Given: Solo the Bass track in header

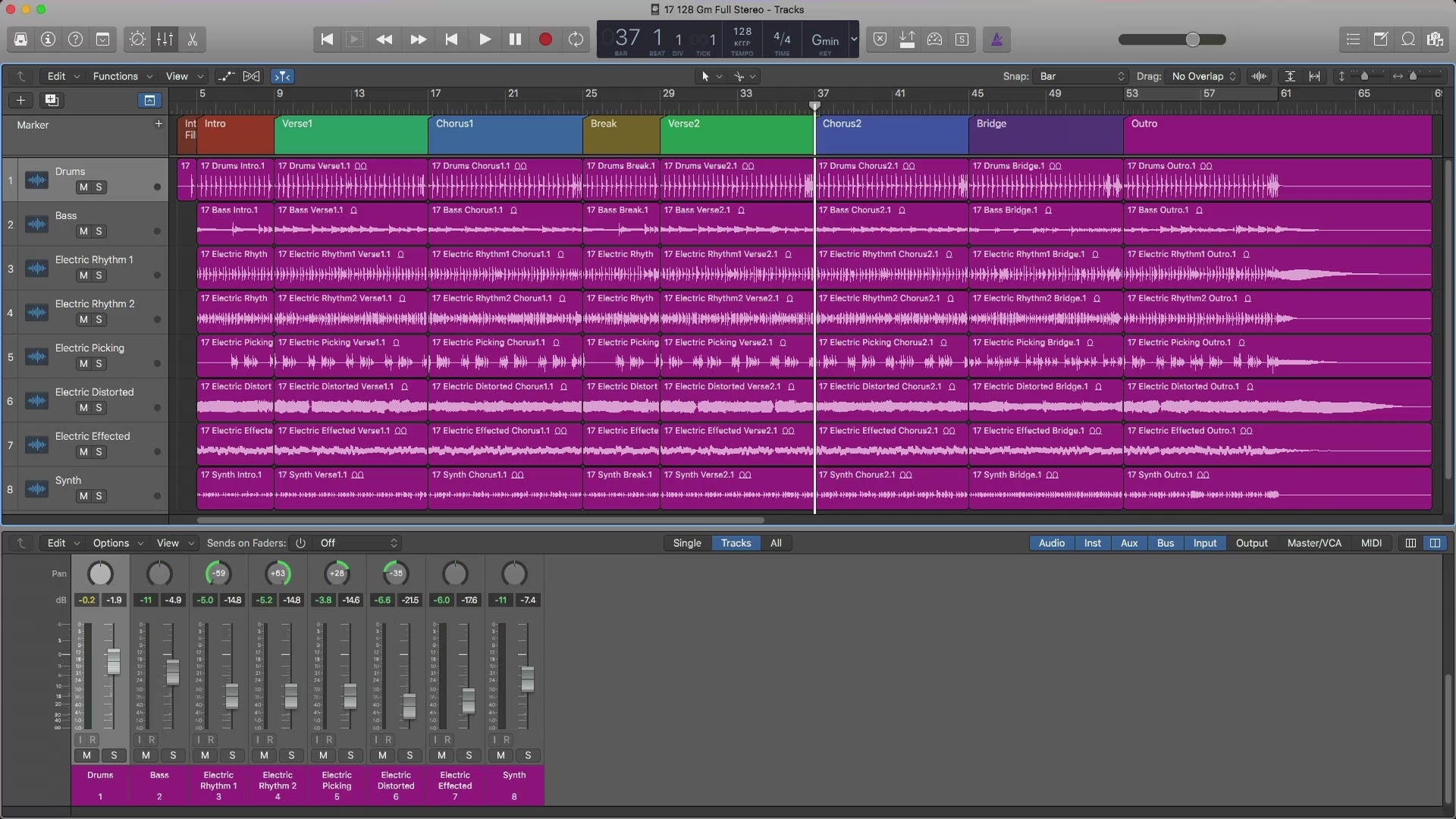Looking at the screenshot, I should pos(99,231).
